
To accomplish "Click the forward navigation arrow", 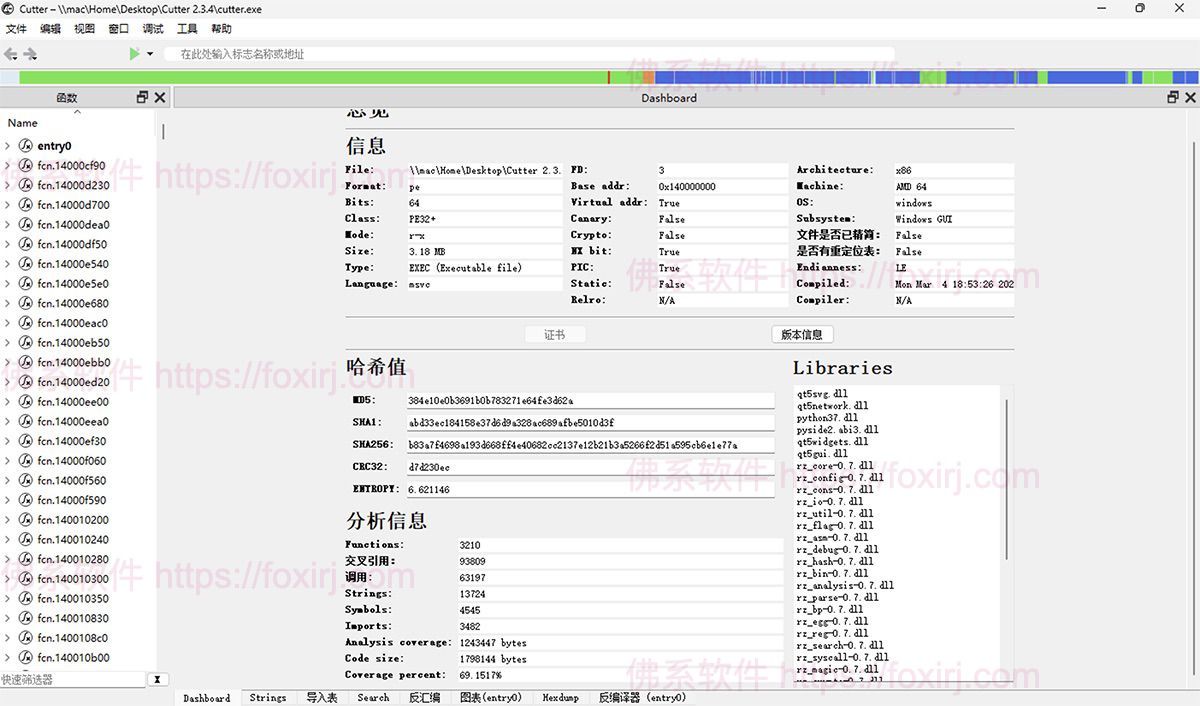I will coord(30,54).
